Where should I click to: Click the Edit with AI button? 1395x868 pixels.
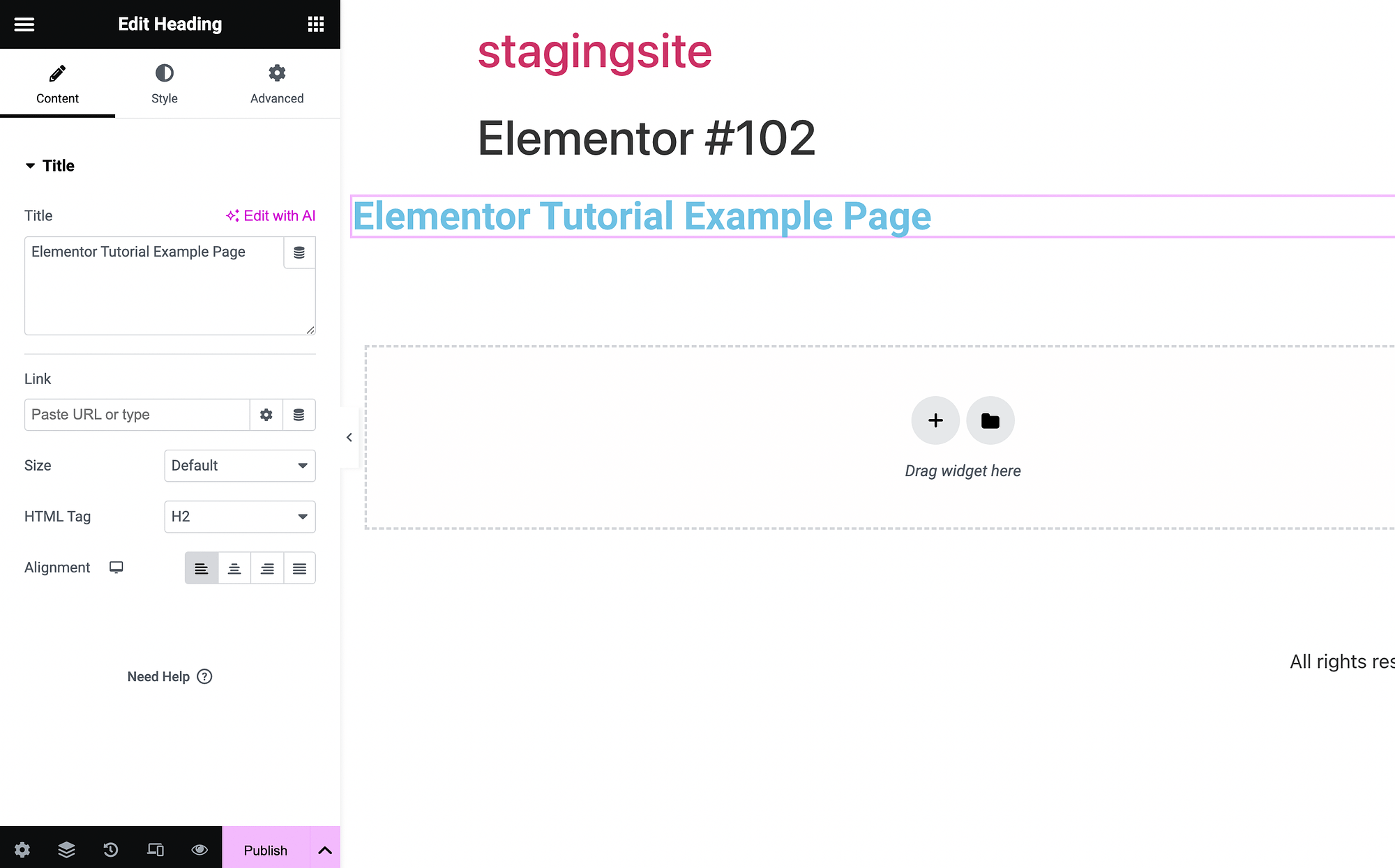pos(270,215)
